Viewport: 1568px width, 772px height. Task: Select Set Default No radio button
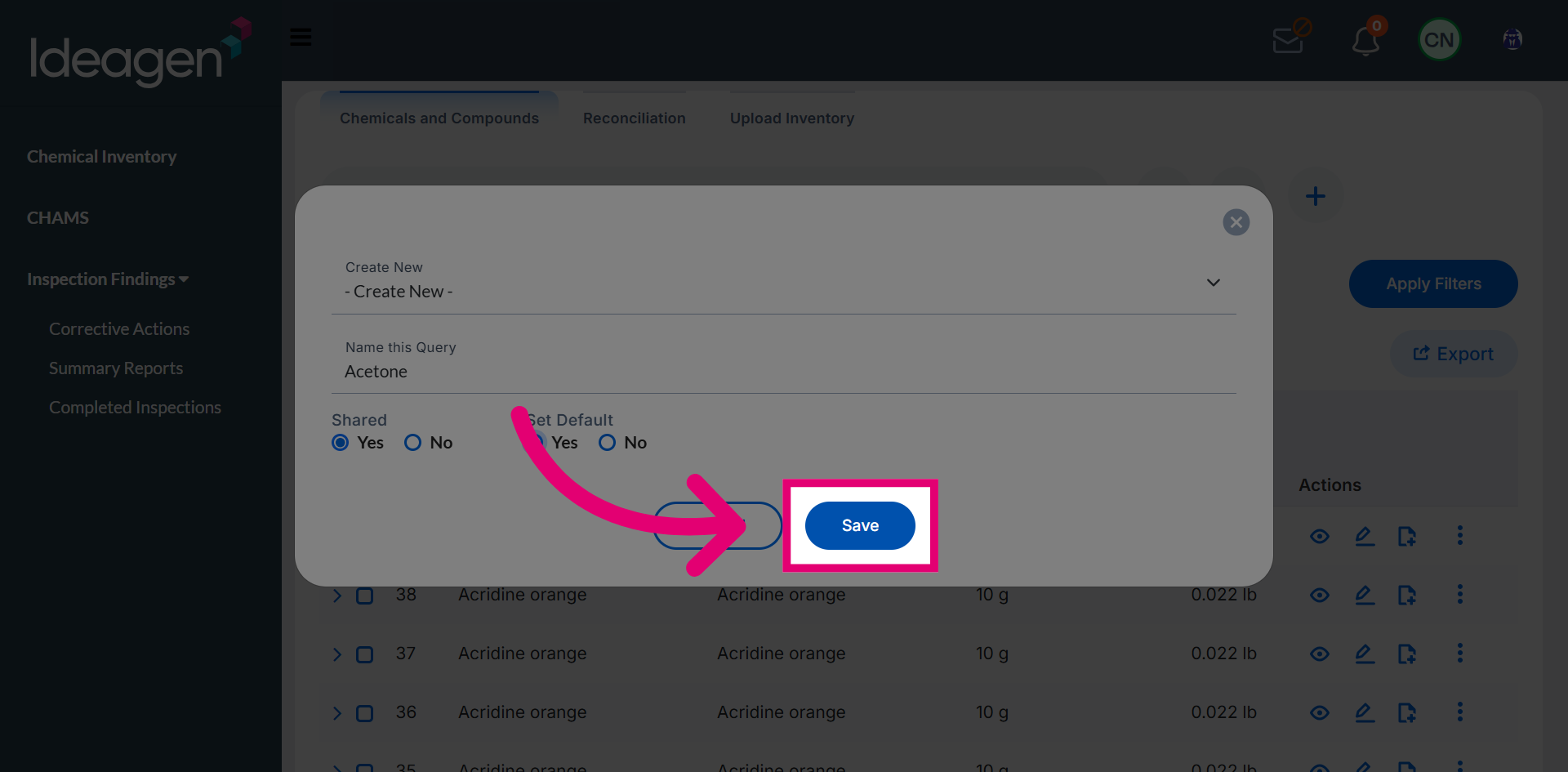[608, 443]
